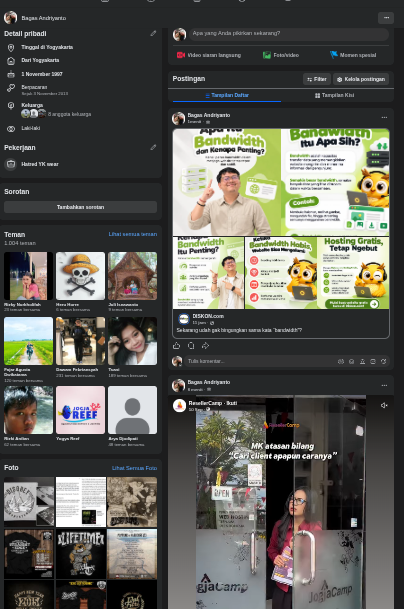Open Lihat Semua Foto link
The image size is (404, 609).
coord(134,468)
